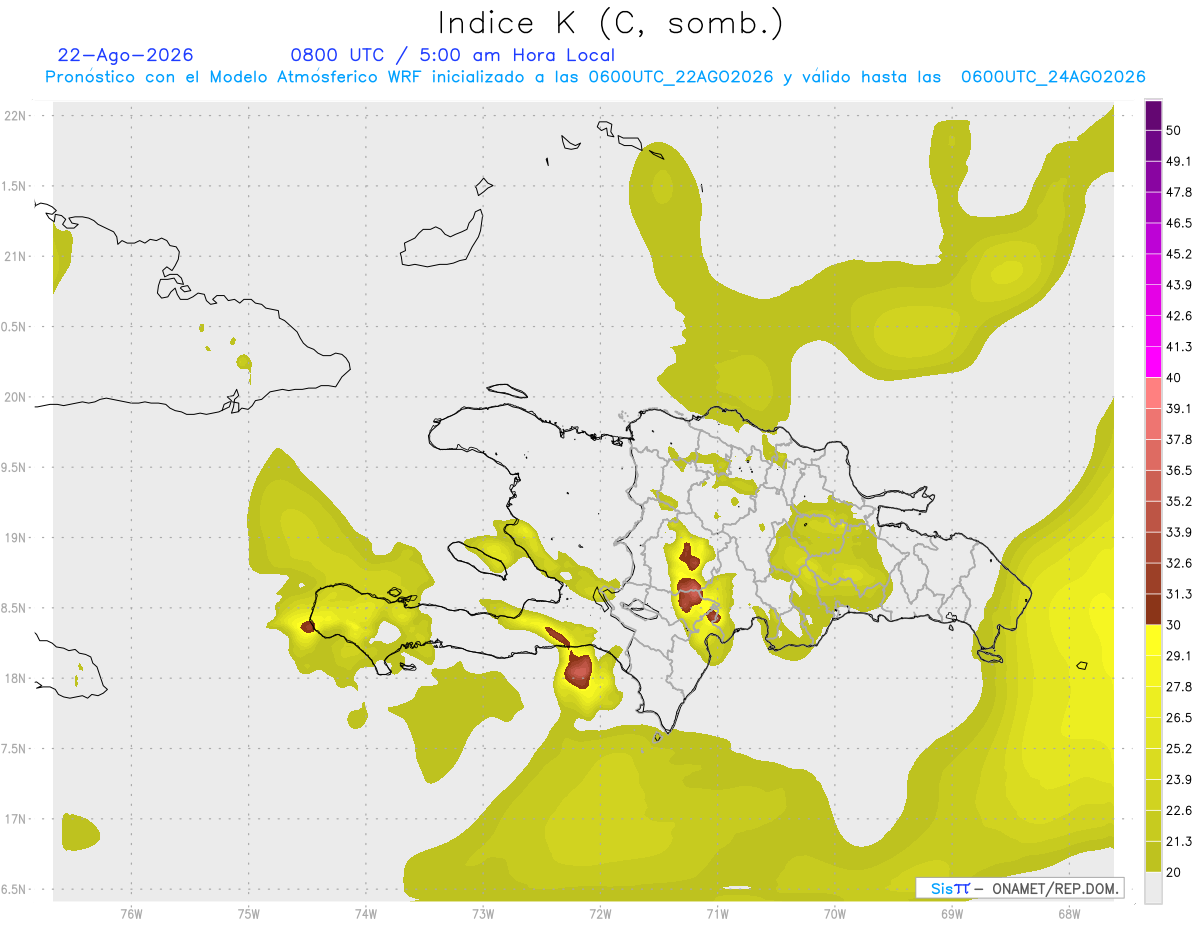
Task: Click colorbar value "30"
Action: [x=1174, y=625]
